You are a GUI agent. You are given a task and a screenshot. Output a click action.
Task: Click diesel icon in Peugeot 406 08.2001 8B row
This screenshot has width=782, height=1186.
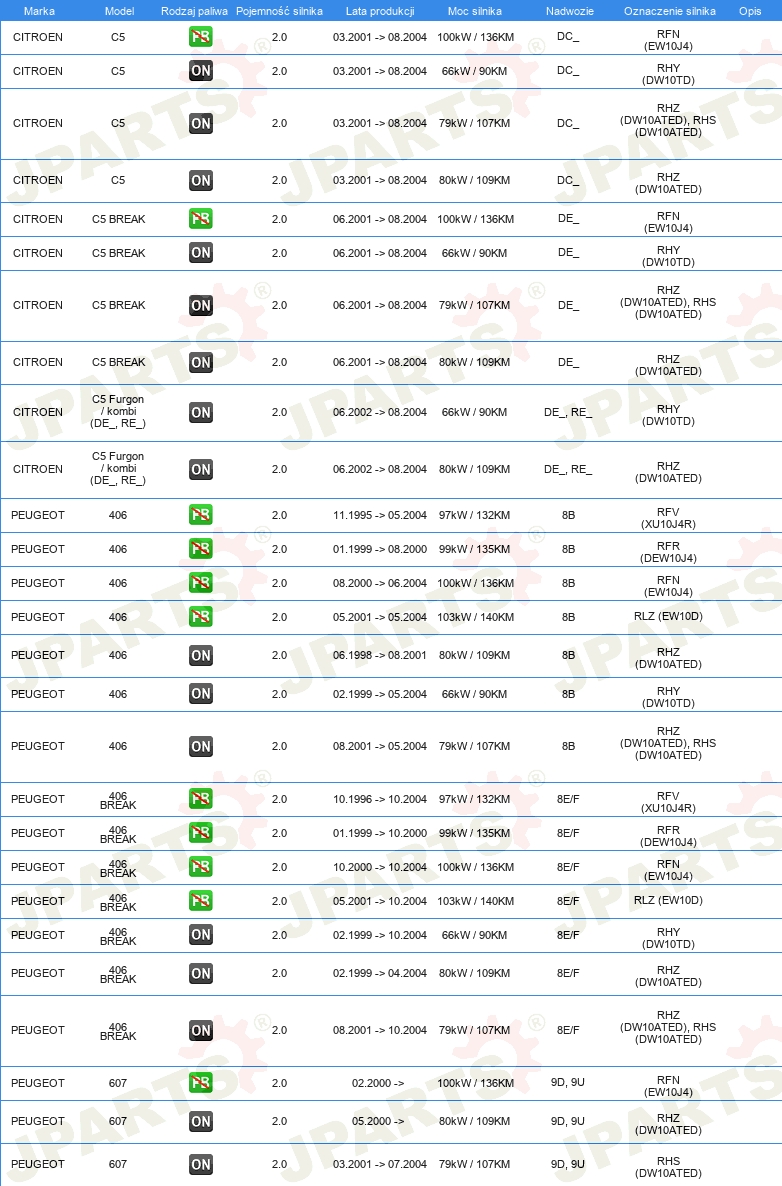tap(200, 747)
